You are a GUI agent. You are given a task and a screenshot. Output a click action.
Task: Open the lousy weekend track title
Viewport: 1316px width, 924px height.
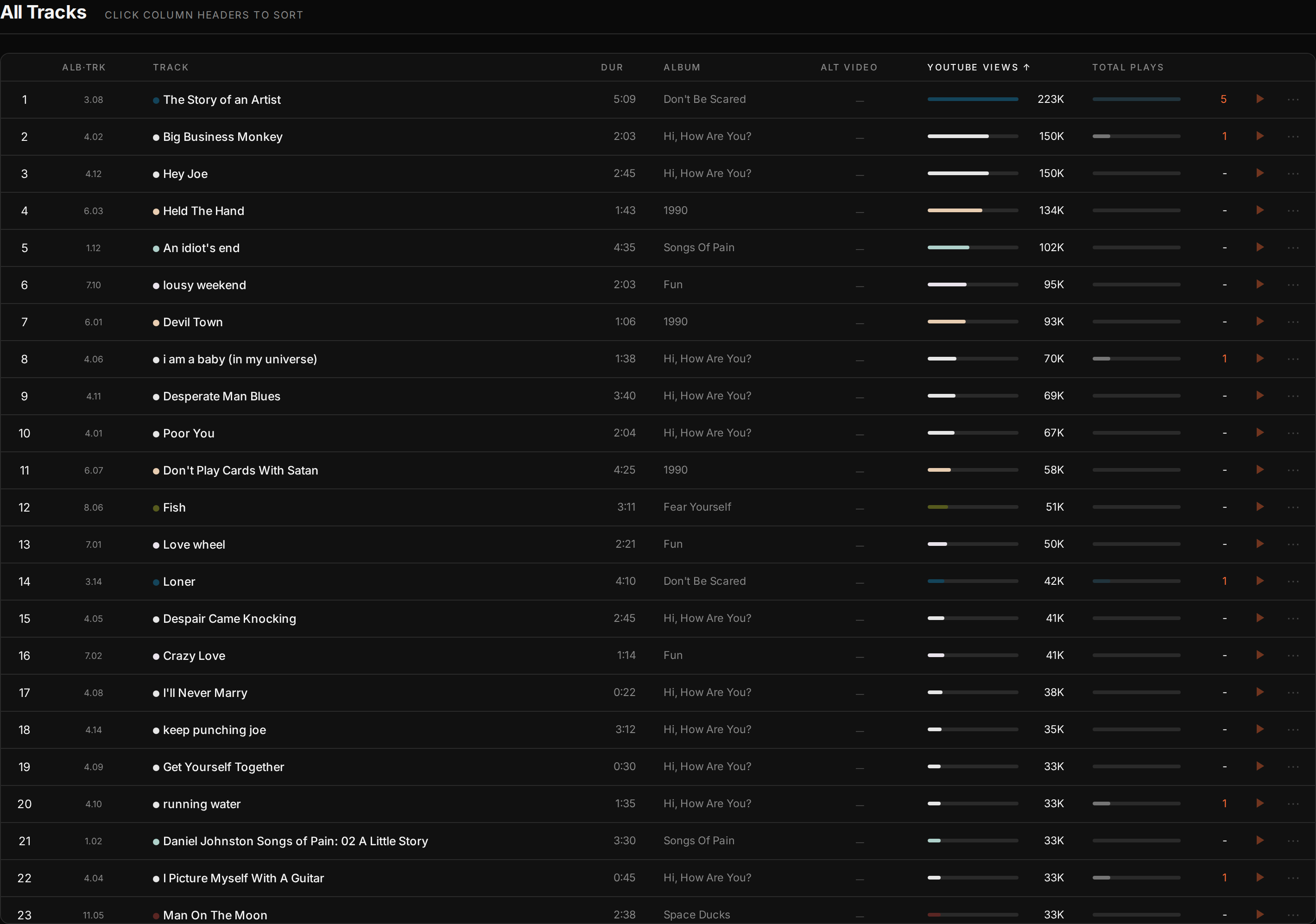point(204,285)
